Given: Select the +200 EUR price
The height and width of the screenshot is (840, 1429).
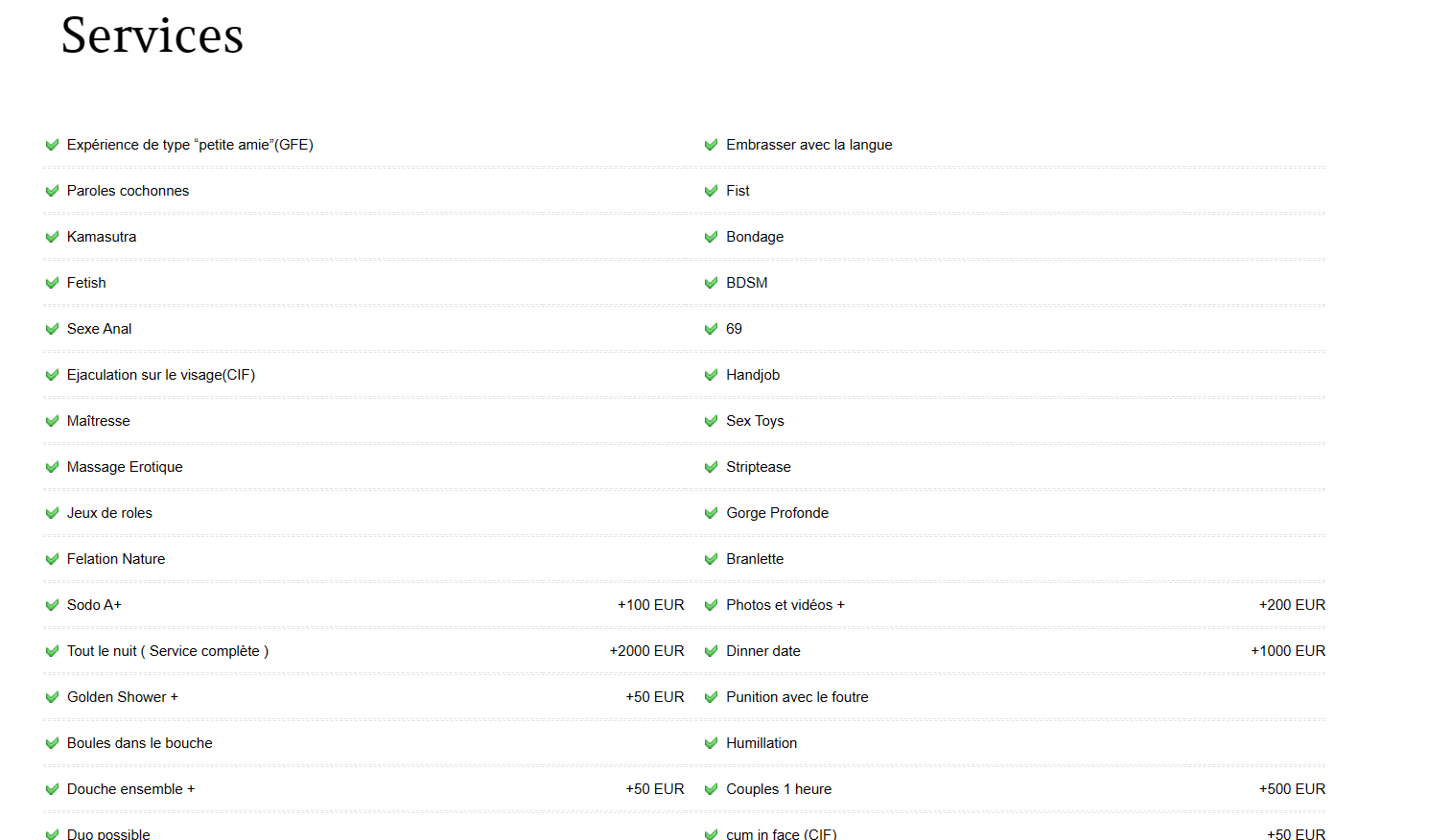Looking at the screenshot, I should coord(1292,605).
